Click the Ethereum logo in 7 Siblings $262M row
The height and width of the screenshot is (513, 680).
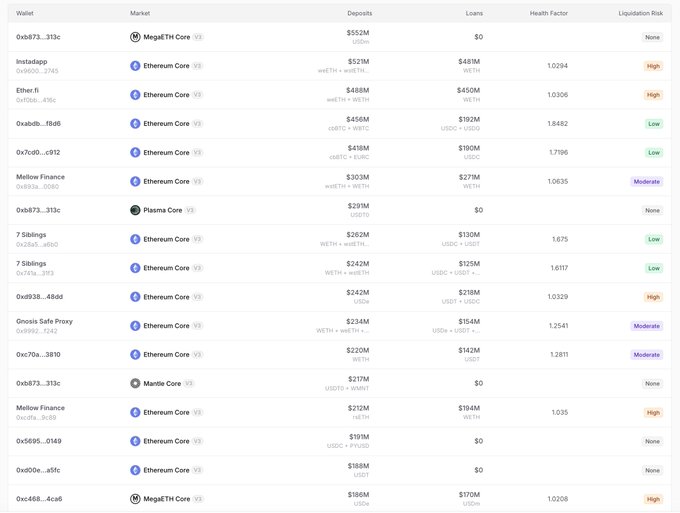(135, 239)
